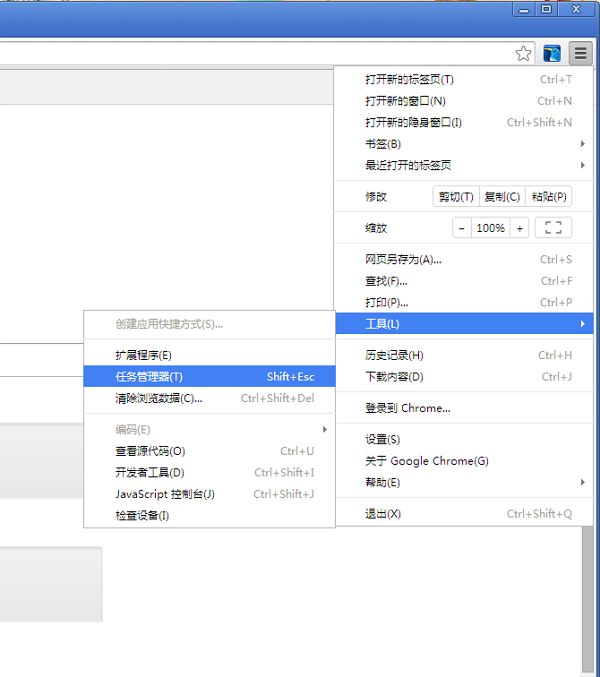Screen dimensions: 600x677
Task: Close the Chrome hamburger menu button
Action: tap(580, 54)
